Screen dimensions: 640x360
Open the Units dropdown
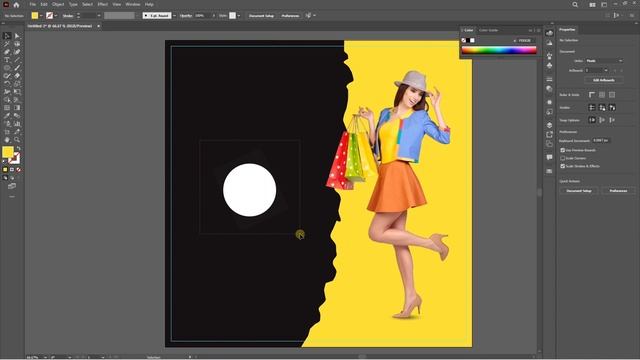pyautogui.click(x=604, y=61)
